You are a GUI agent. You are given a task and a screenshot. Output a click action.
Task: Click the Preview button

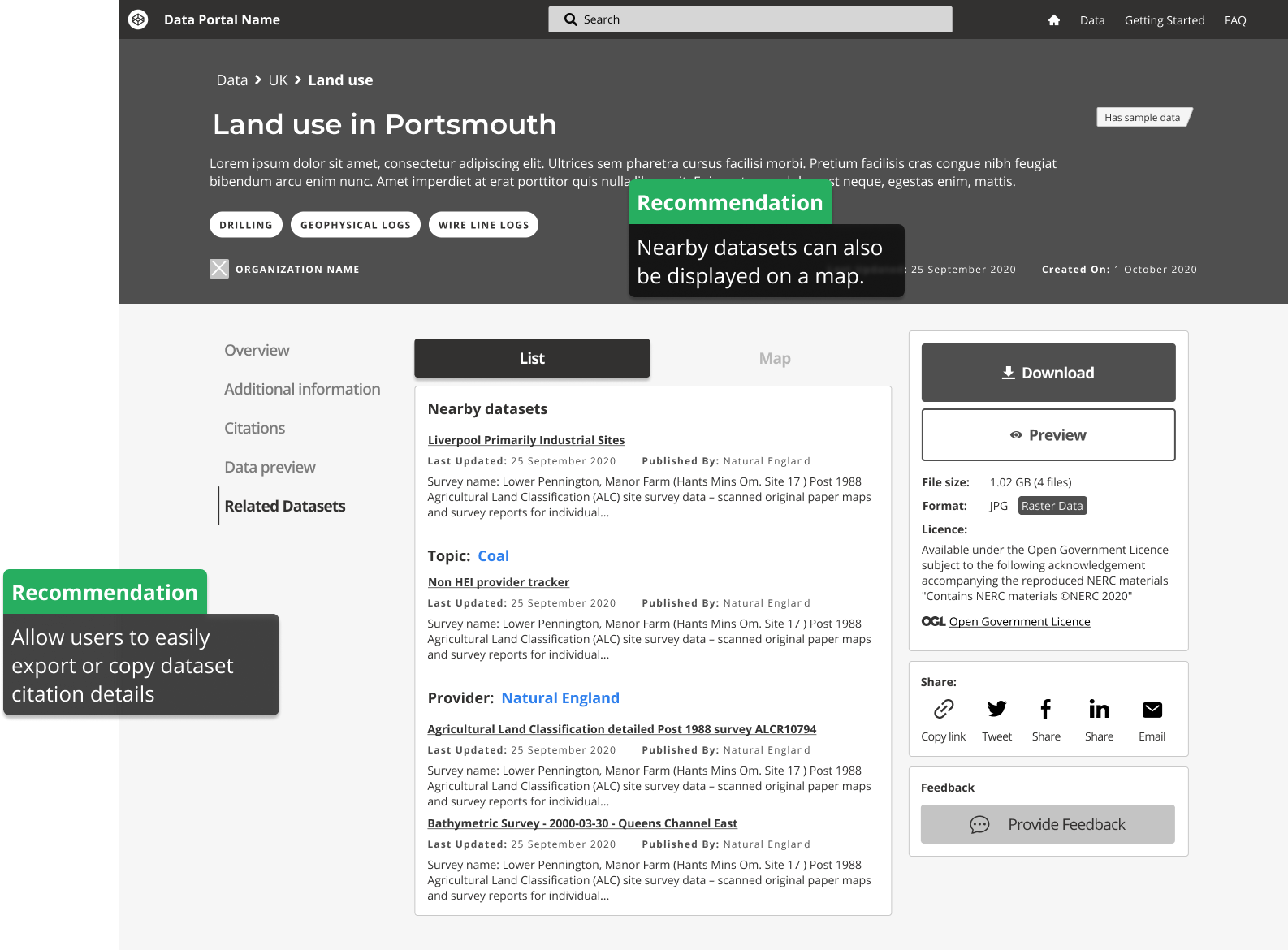1048,435
